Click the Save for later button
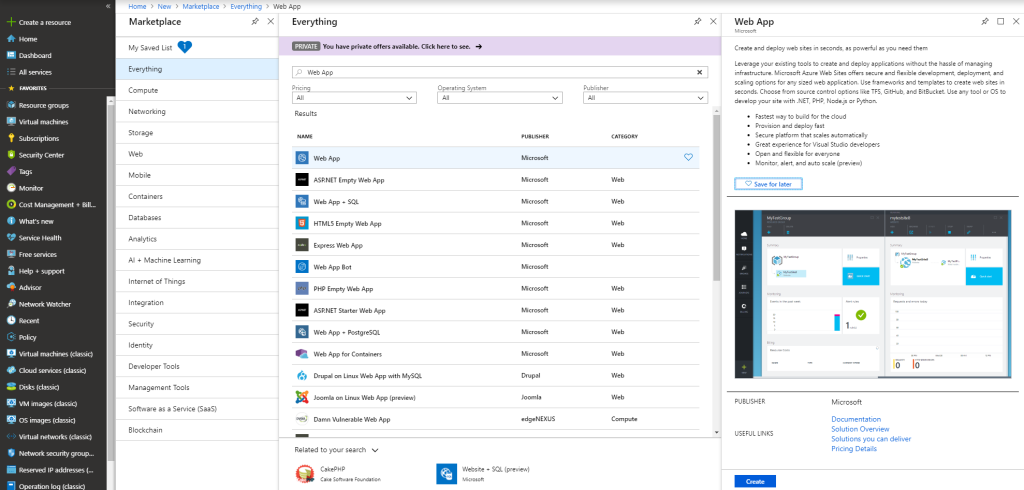The image size is (1024, 490). (x=768, y=184)
